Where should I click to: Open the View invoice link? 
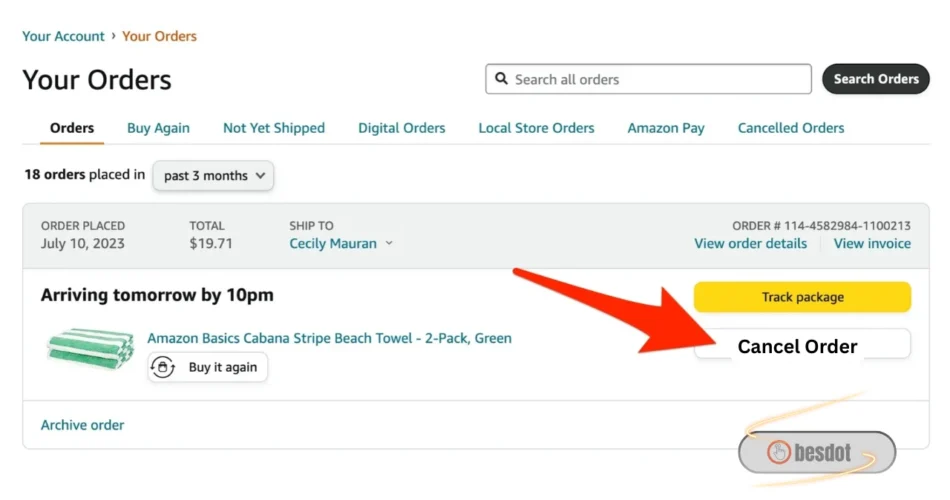click(x=872, y=244)
